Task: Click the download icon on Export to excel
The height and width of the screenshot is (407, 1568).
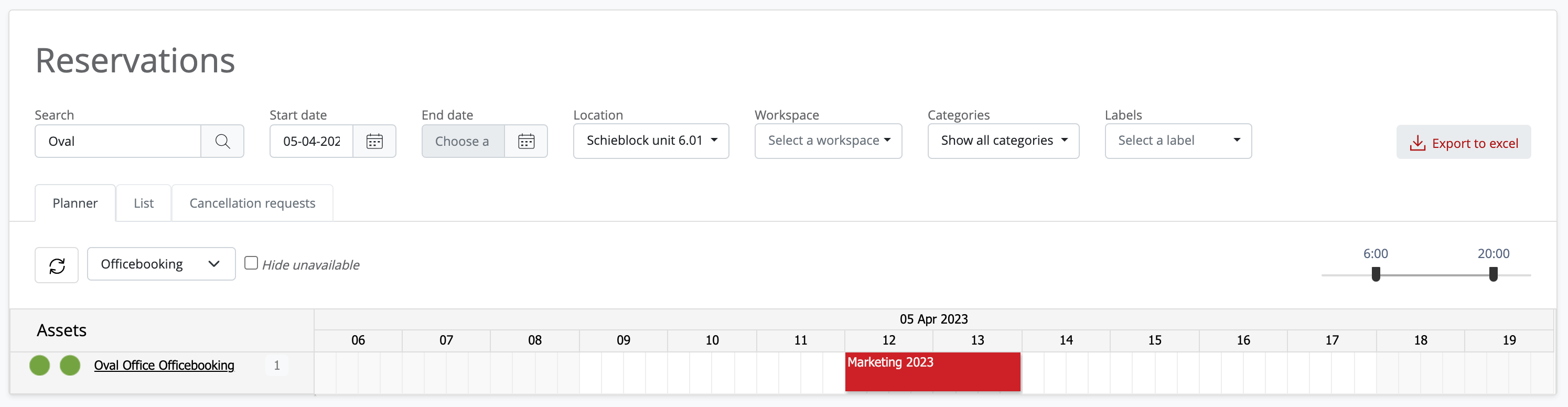Action: pyautogui.click(x=1417, y=143)
